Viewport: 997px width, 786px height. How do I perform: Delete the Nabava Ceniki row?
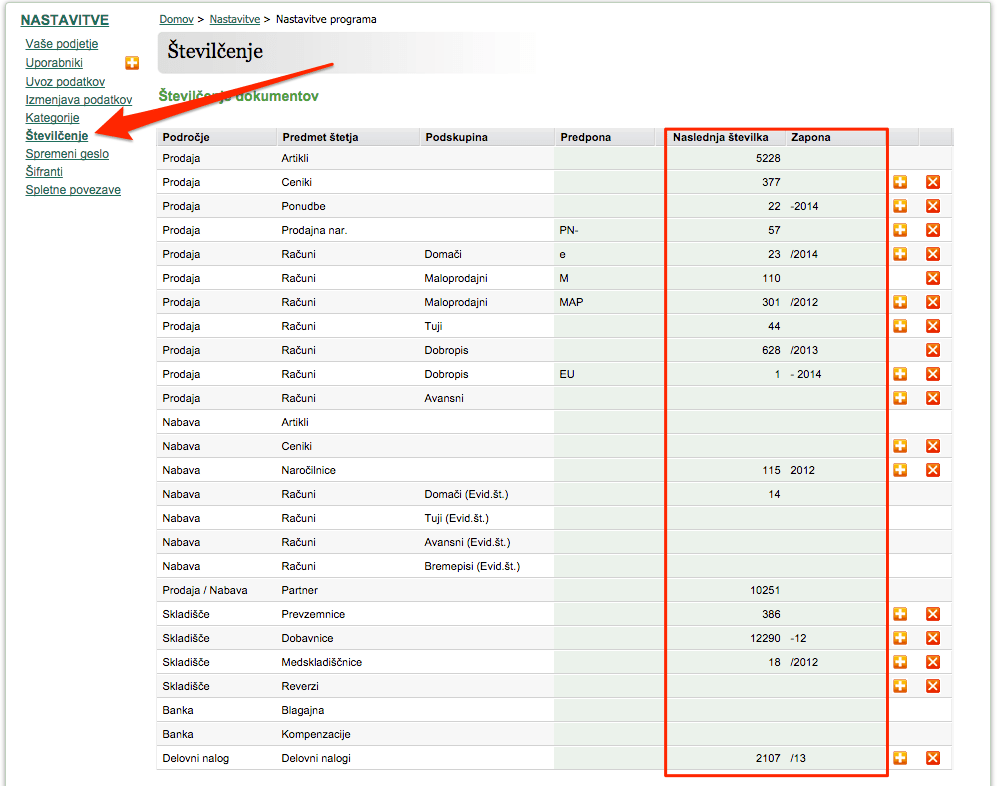(x=933, y=446)
